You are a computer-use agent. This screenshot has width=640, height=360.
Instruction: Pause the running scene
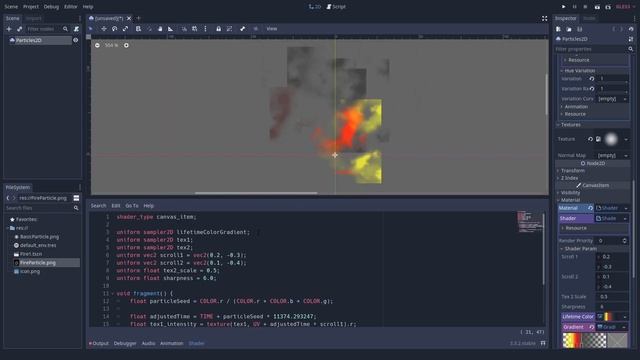tap(574, 7)
